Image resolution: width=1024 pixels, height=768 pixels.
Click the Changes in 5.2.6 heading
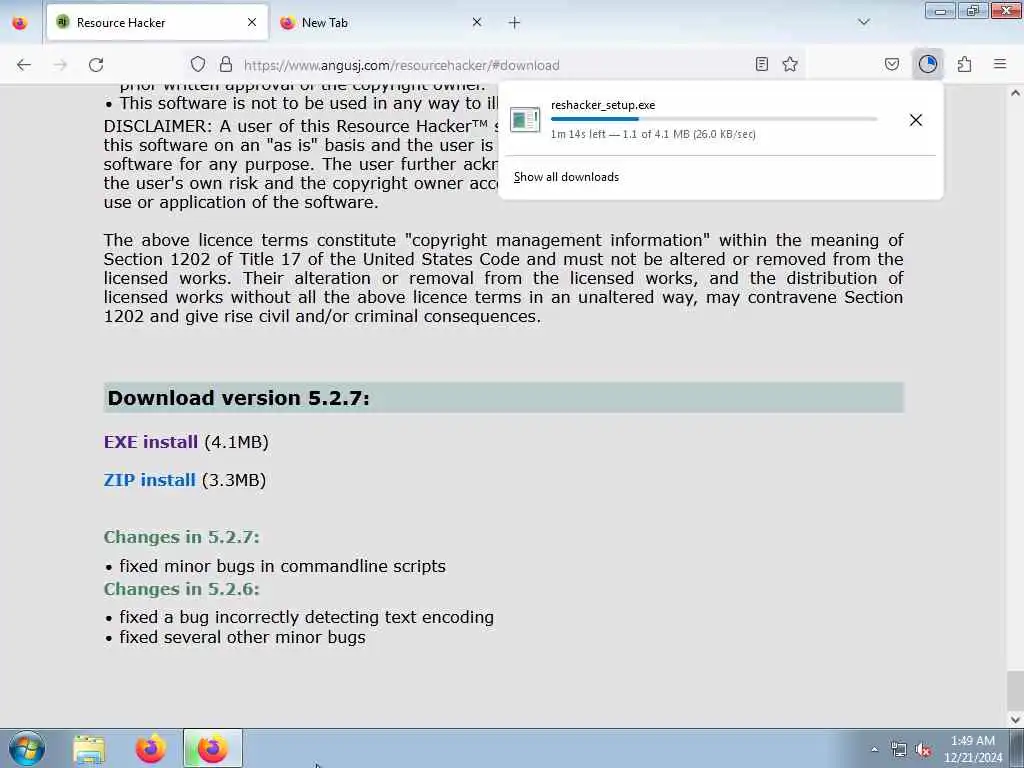tap(182, 589)
